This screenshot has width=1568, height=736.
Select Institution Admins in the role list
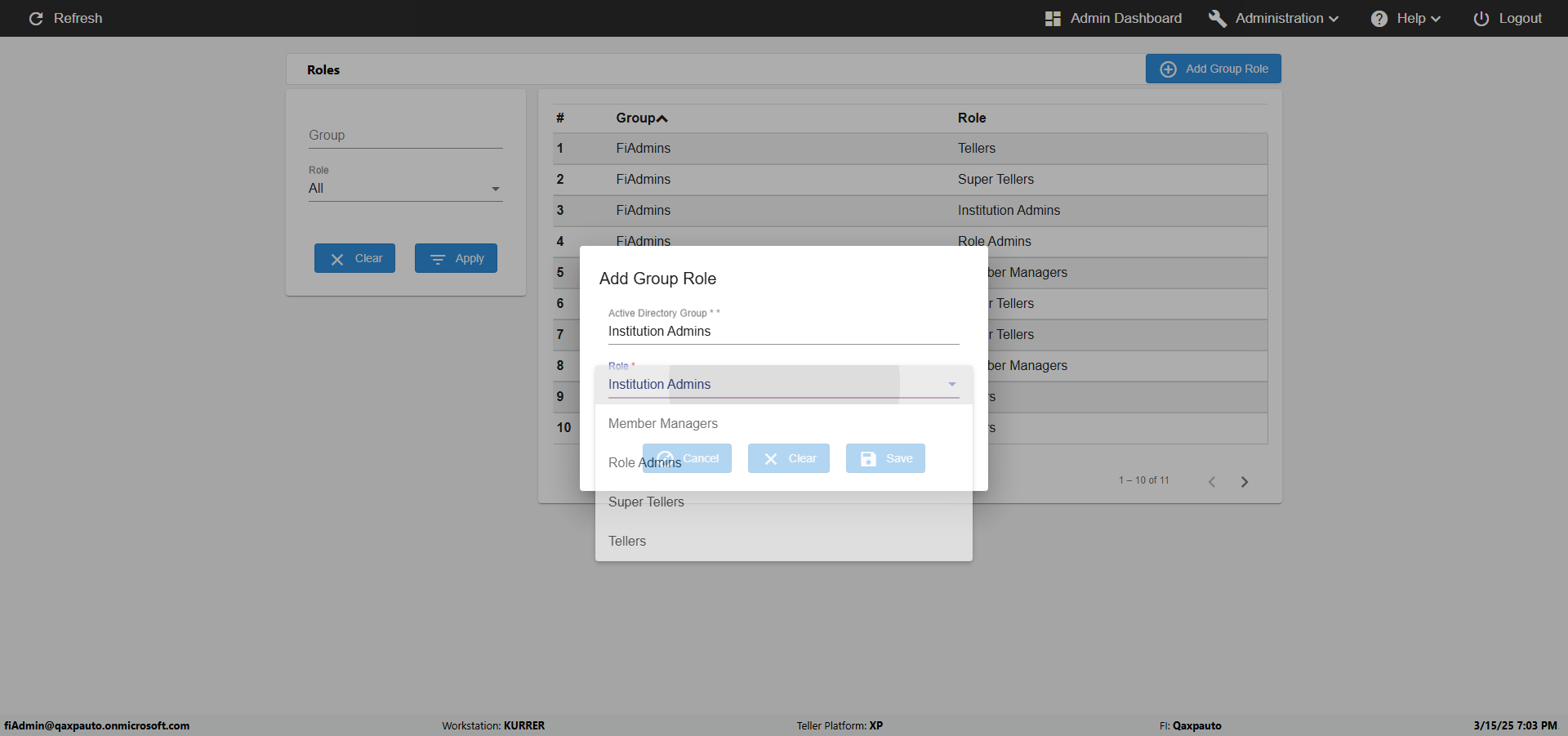click(784, 384)
